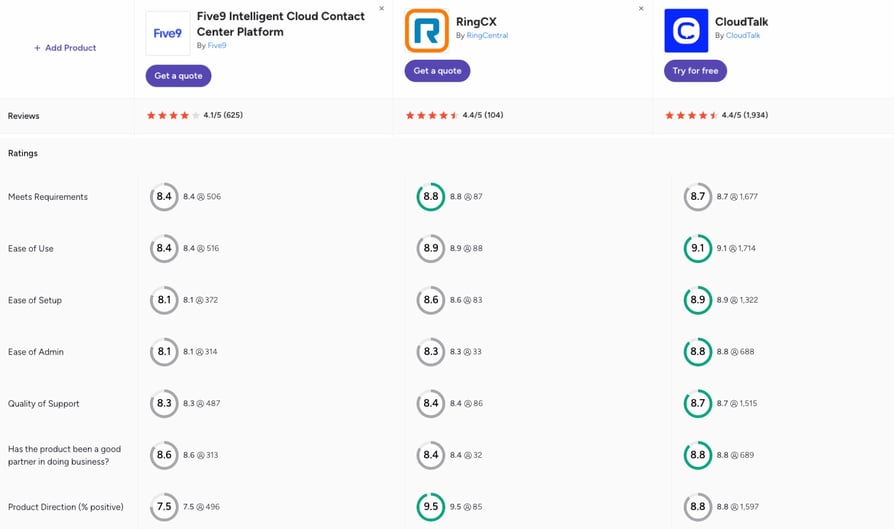Click CloudTalk Ease of Admin 8.8 gauge
894x529 pixels.
point(698,352)
